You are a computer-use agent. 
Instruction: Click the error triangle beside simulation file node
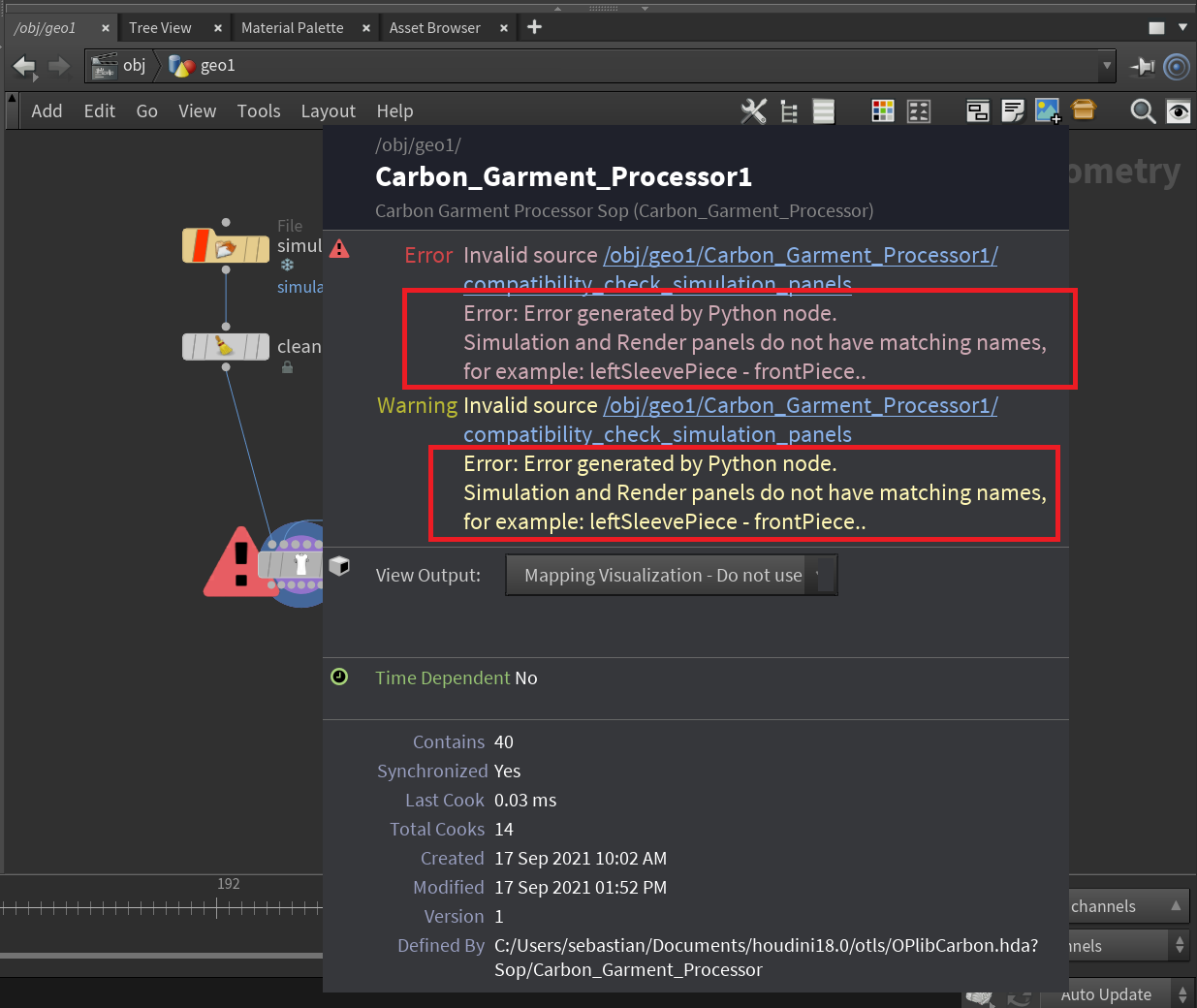click(x=339, y=248)
